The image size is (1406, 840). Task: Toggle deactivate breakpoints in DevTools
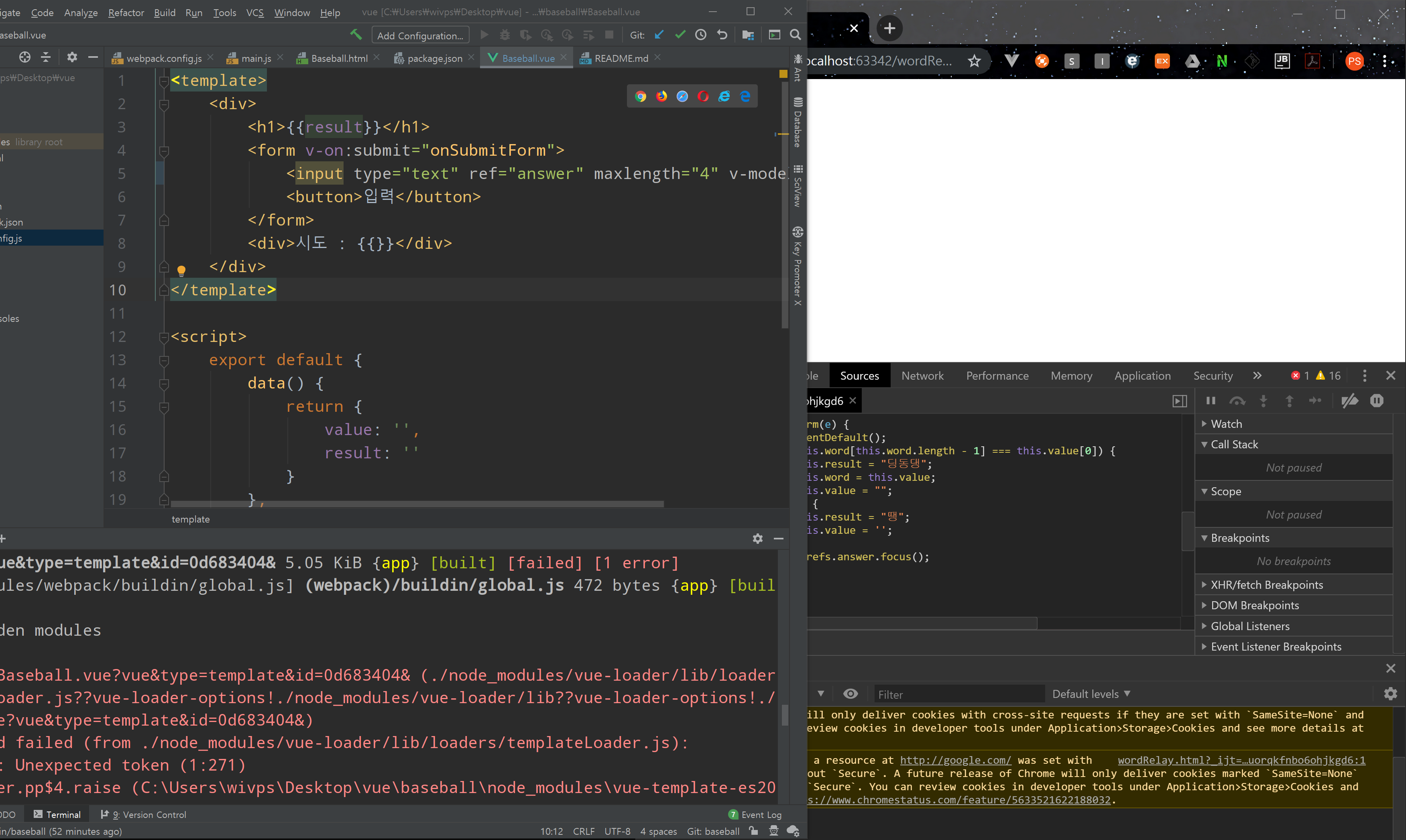pos(1349,401)
